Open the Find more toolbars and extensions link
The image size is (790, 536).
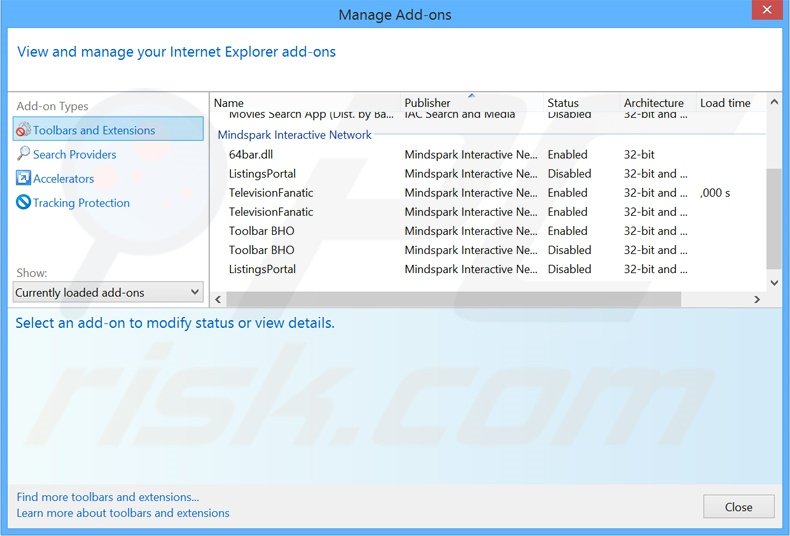point(108,497)
